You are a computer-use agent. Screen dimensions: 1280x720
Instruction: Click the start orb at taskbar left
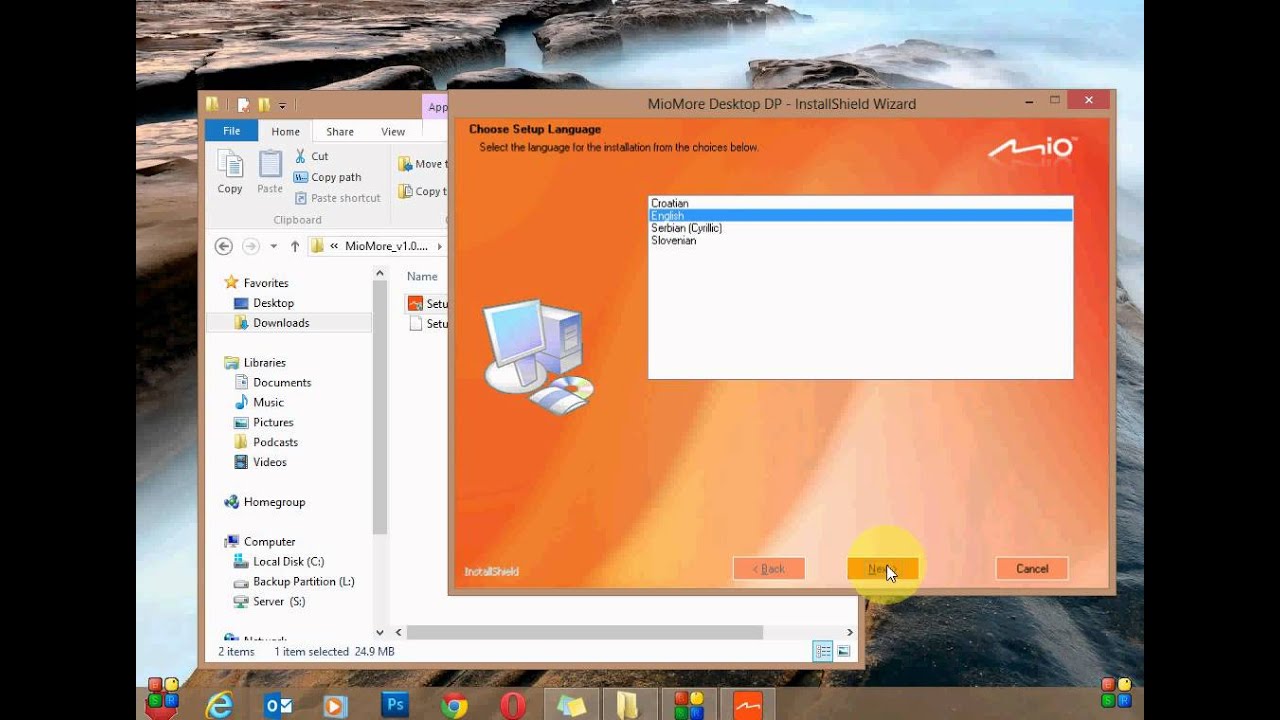(x=163, y=697)
